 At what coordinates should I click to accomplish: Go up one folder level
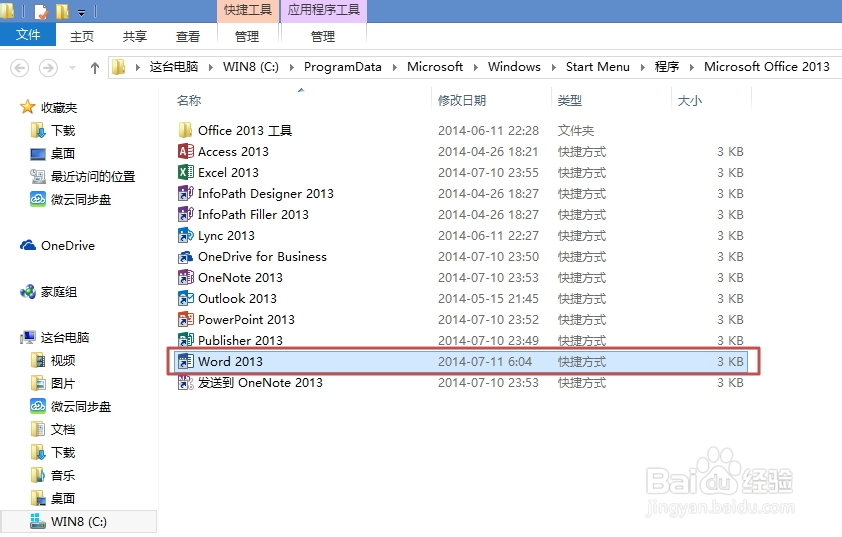[95, 68]
